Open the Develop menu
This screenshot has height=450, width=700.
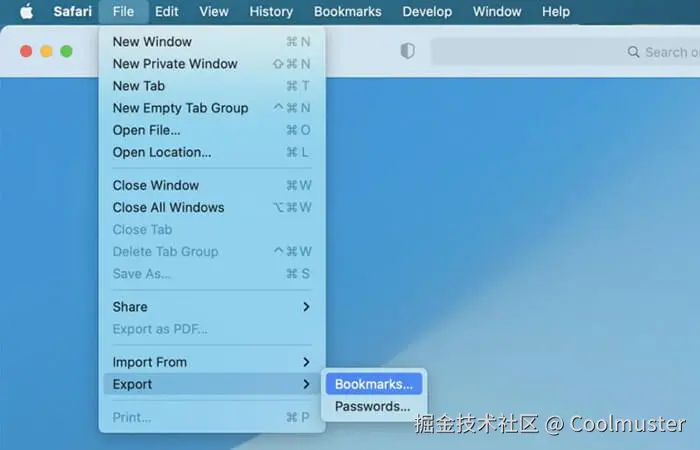427,11
